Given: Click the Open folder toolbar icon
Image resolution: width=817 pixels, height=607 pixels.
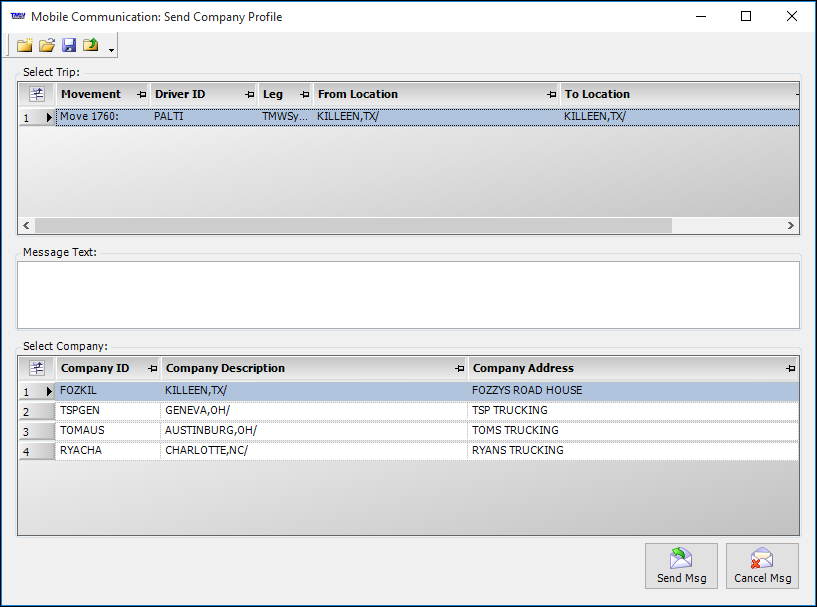Looking at the screenshot, I should (x=47, y=45).
